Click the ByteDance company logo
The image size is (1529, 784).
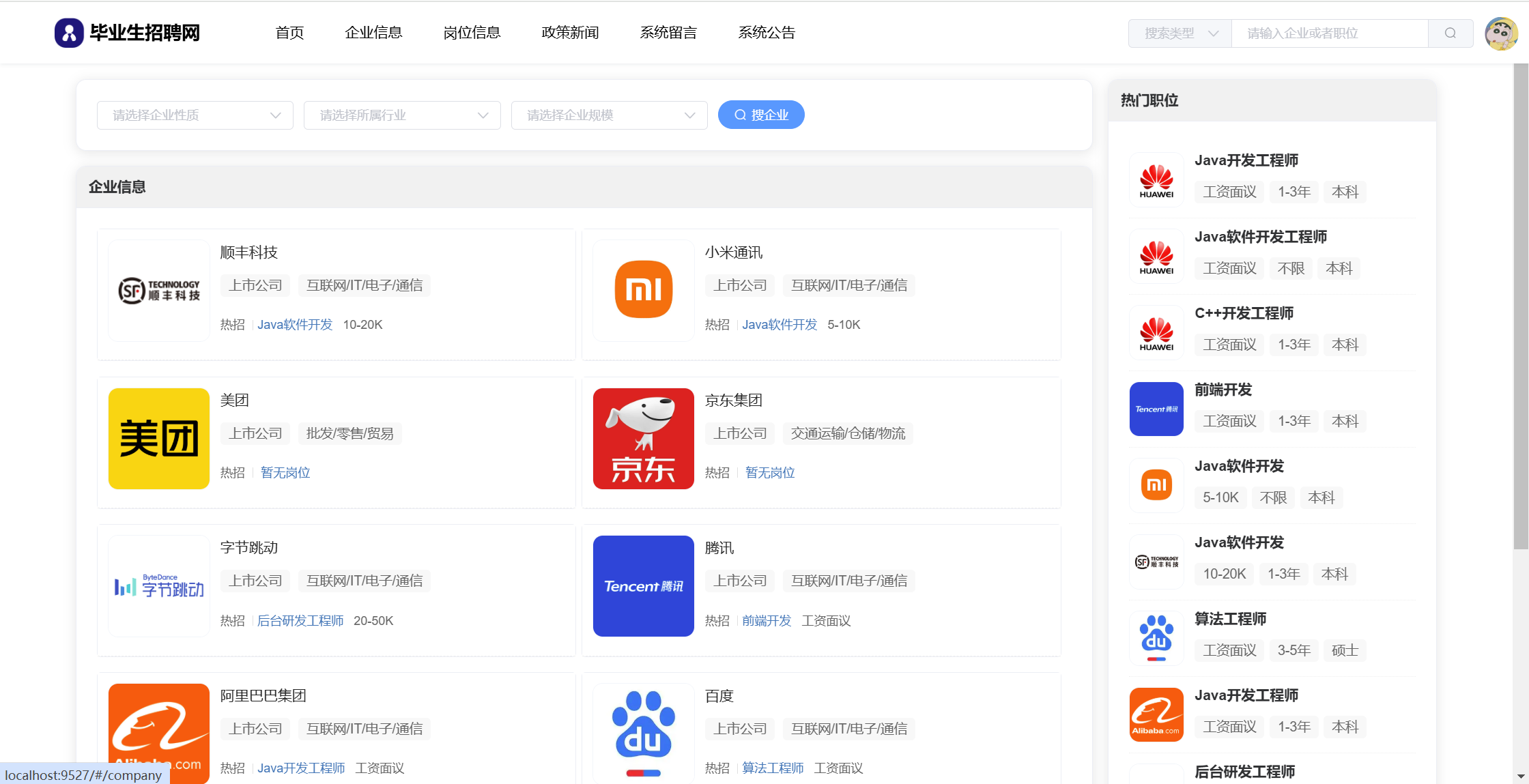pyautogui.click(x=158, y=585)
